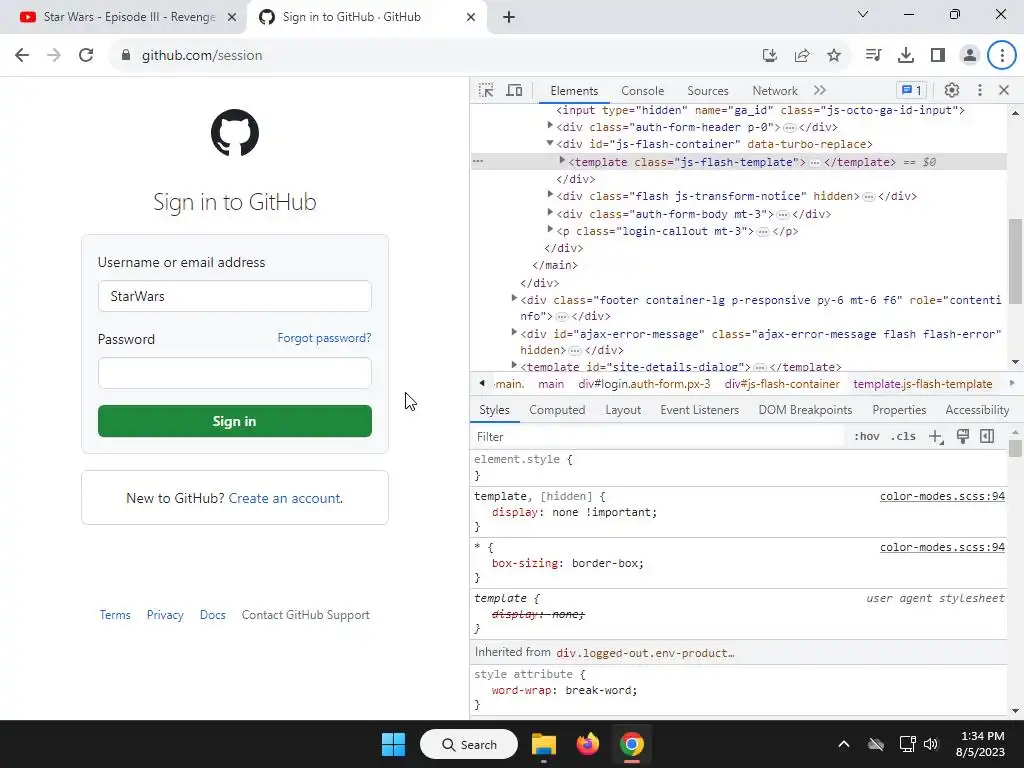The width and height of the screenshot is (1024, 768).
Task: Expand the auth-form-body mt-3 div node
Action: (x=550, y=212)
